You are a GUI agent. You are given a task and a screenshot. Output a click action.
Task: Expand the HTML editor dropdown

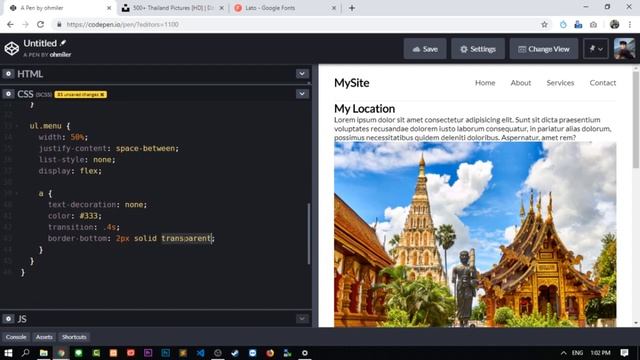click(302, 73)
